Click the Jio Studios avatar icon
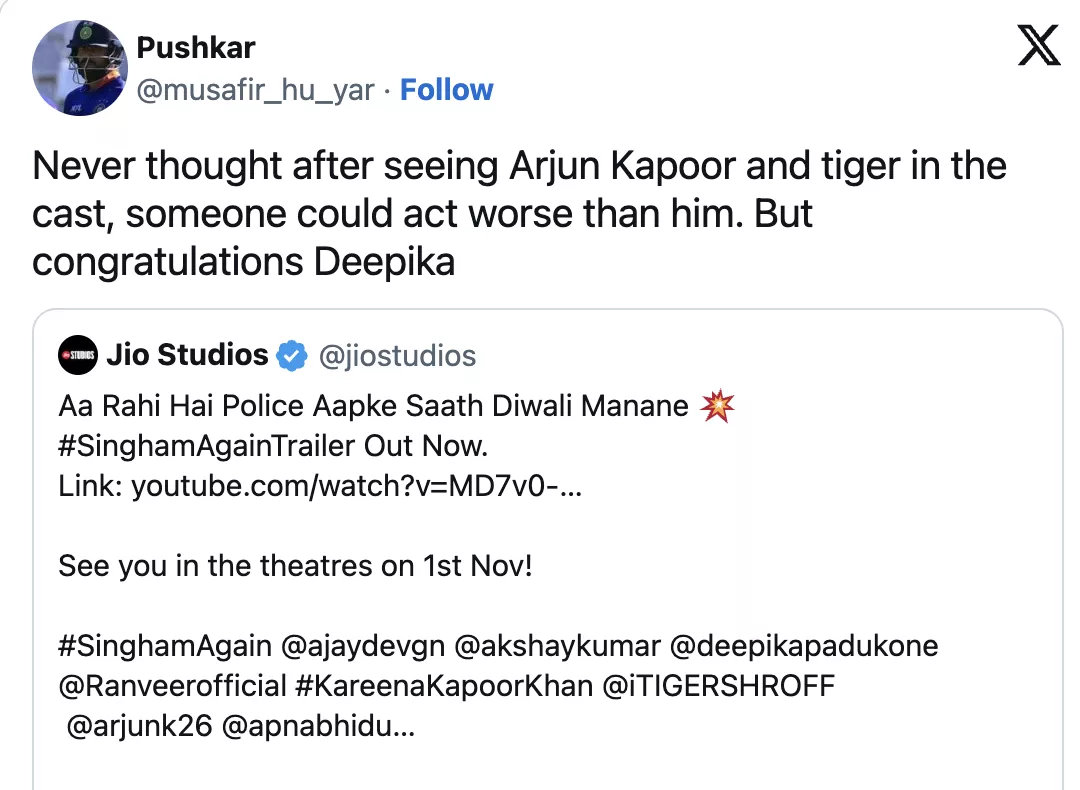Screen dimensions: 1080x790 point(77,355)
